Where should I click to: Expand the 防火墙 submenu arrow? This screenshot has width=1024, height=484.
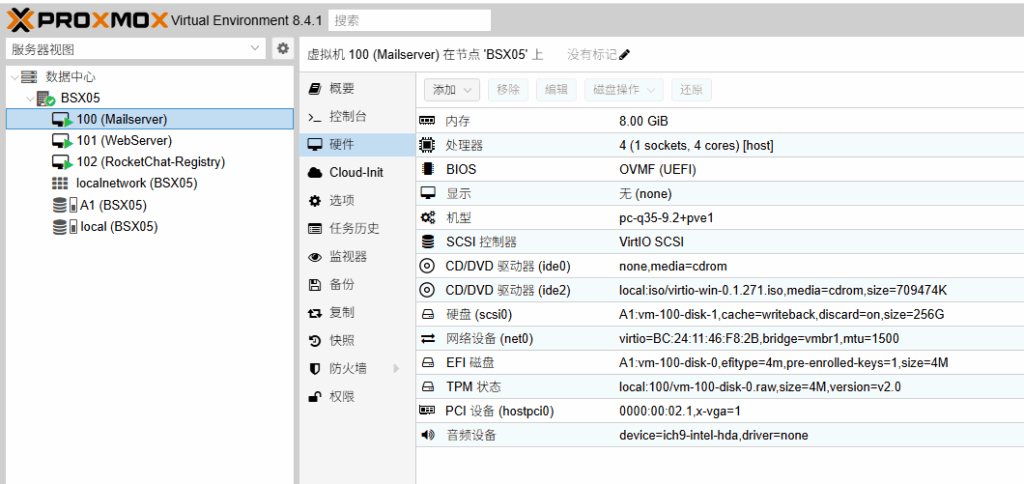(x=396, y=368)
